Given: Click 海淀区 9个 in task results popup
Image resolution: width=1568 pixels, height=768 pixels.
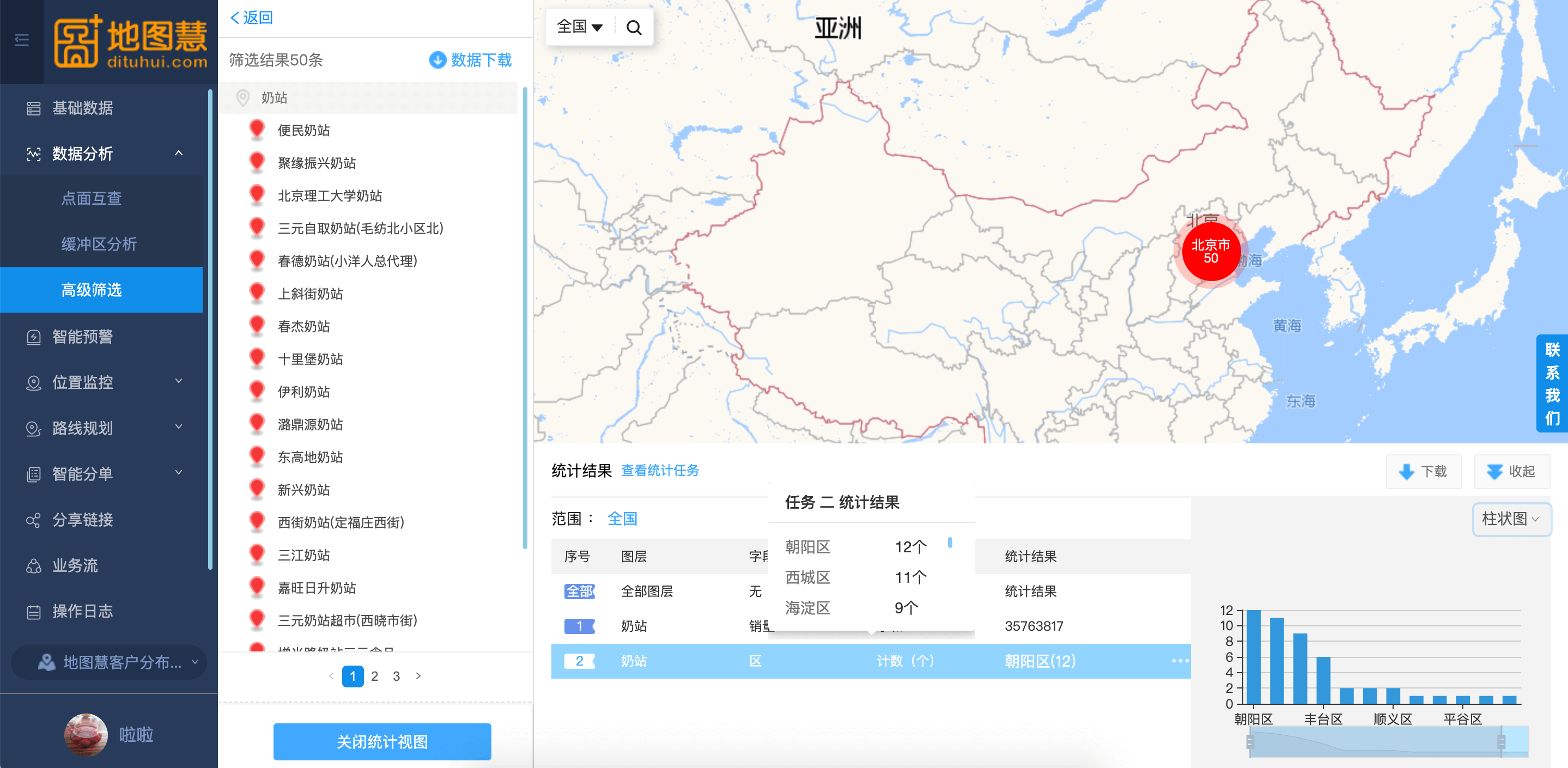Looking at the screenshot, I should 852,607.
